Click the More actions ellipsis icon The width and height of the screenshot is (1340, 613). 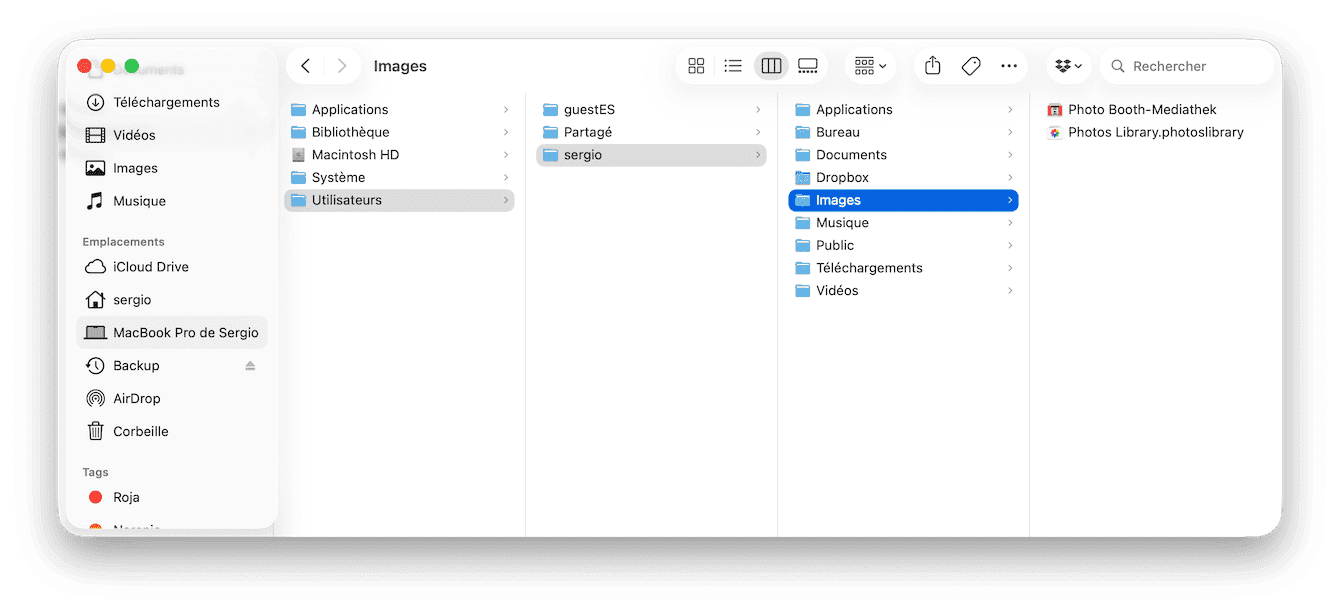tap(1009, 65)
